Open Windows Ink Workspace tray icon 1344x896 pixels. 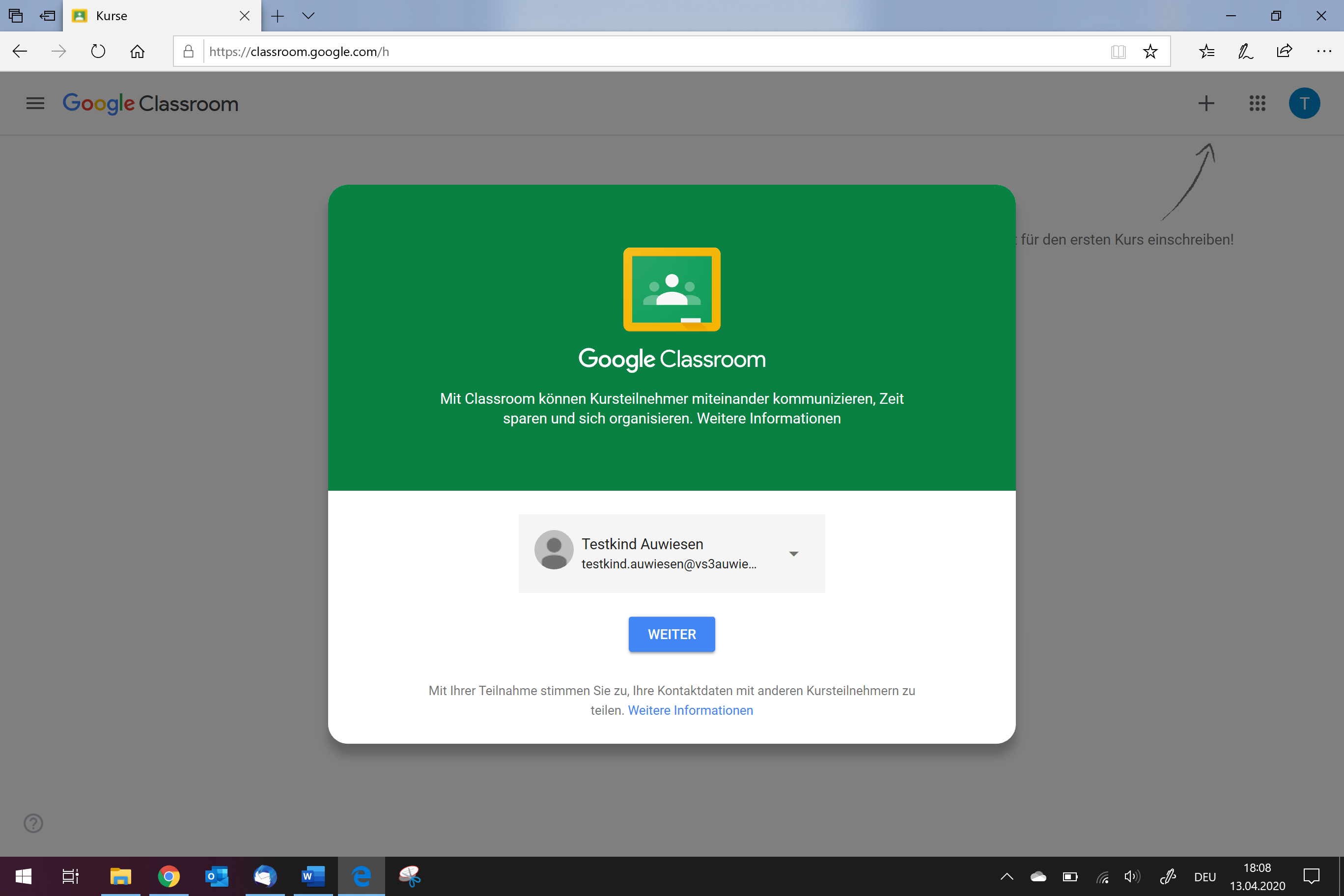1168,876
